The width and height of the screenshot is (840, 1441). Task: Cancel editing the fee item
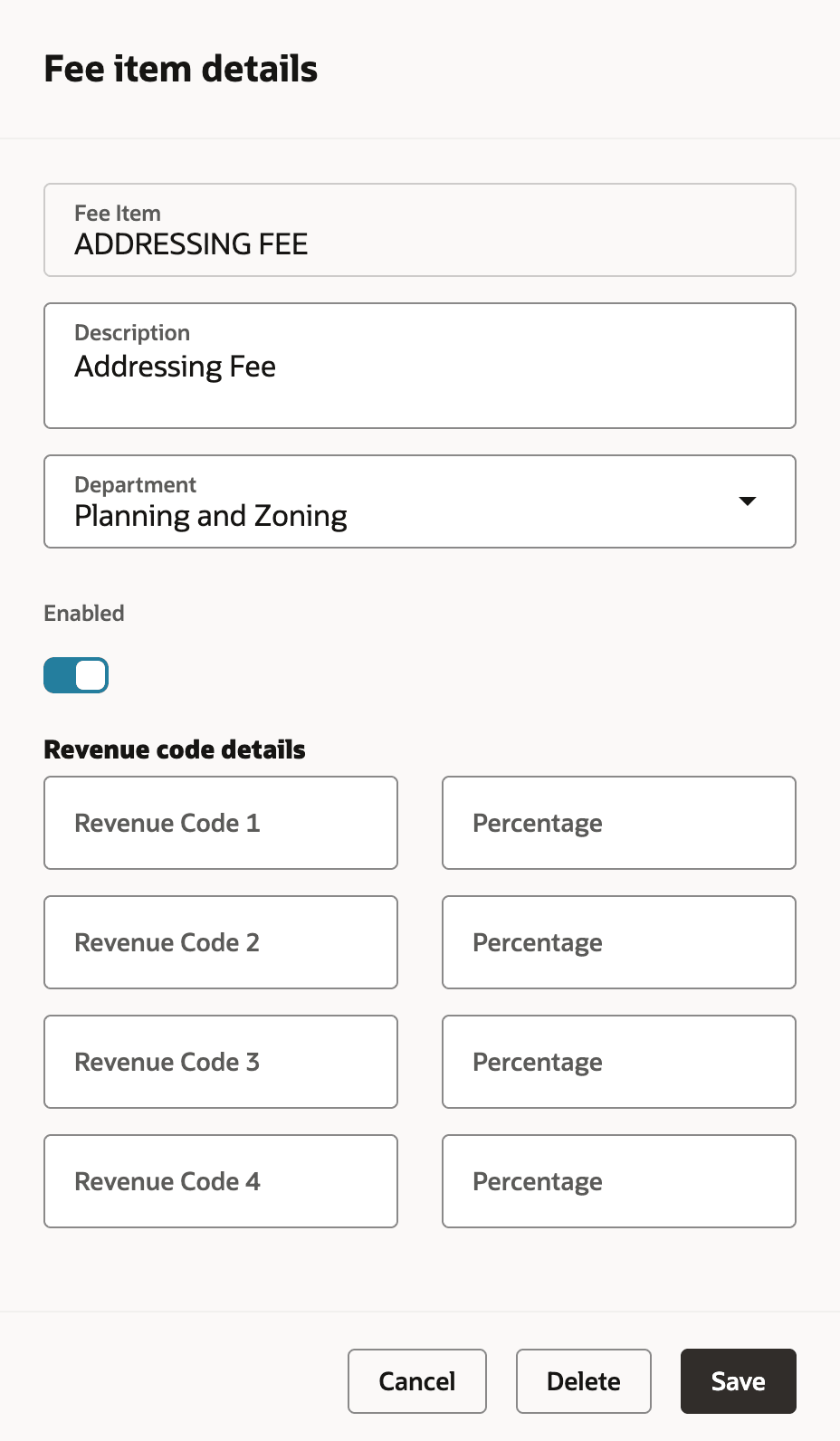416,1380
